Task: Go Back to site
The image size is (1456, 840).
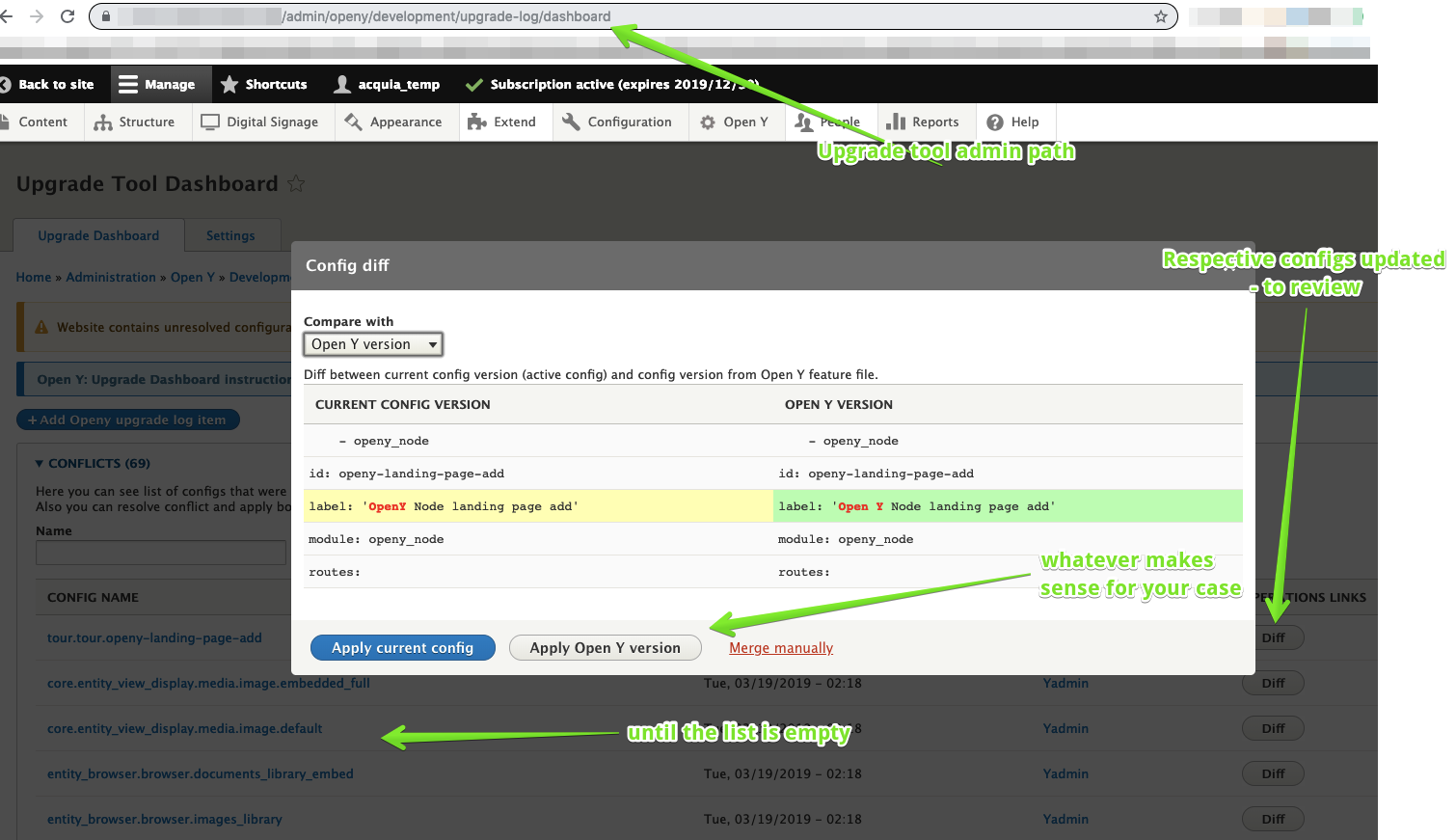Action: [x=47, y=84]
